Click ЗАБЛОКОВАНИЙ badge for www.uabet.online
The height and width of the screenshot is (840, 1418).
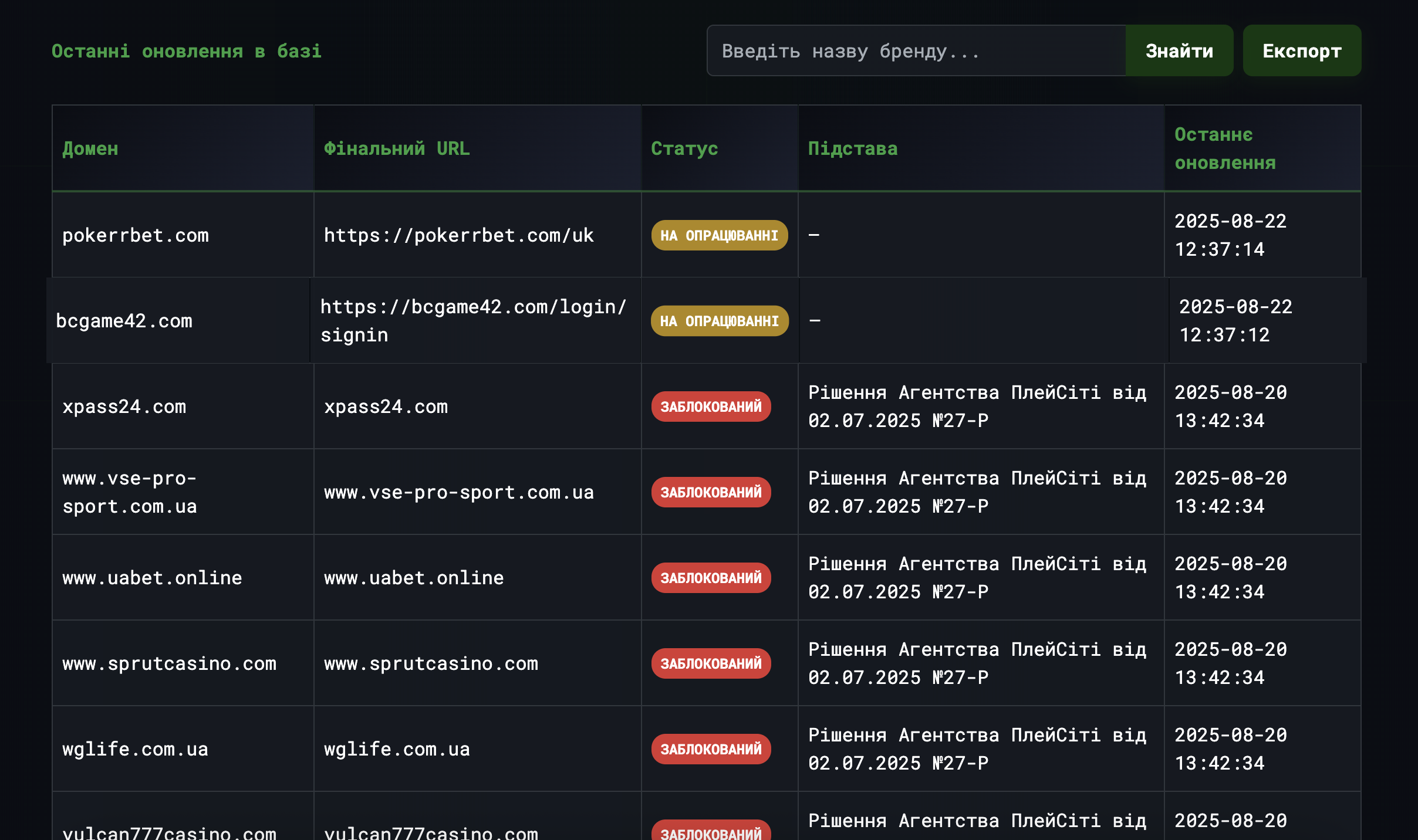[711, 578]
